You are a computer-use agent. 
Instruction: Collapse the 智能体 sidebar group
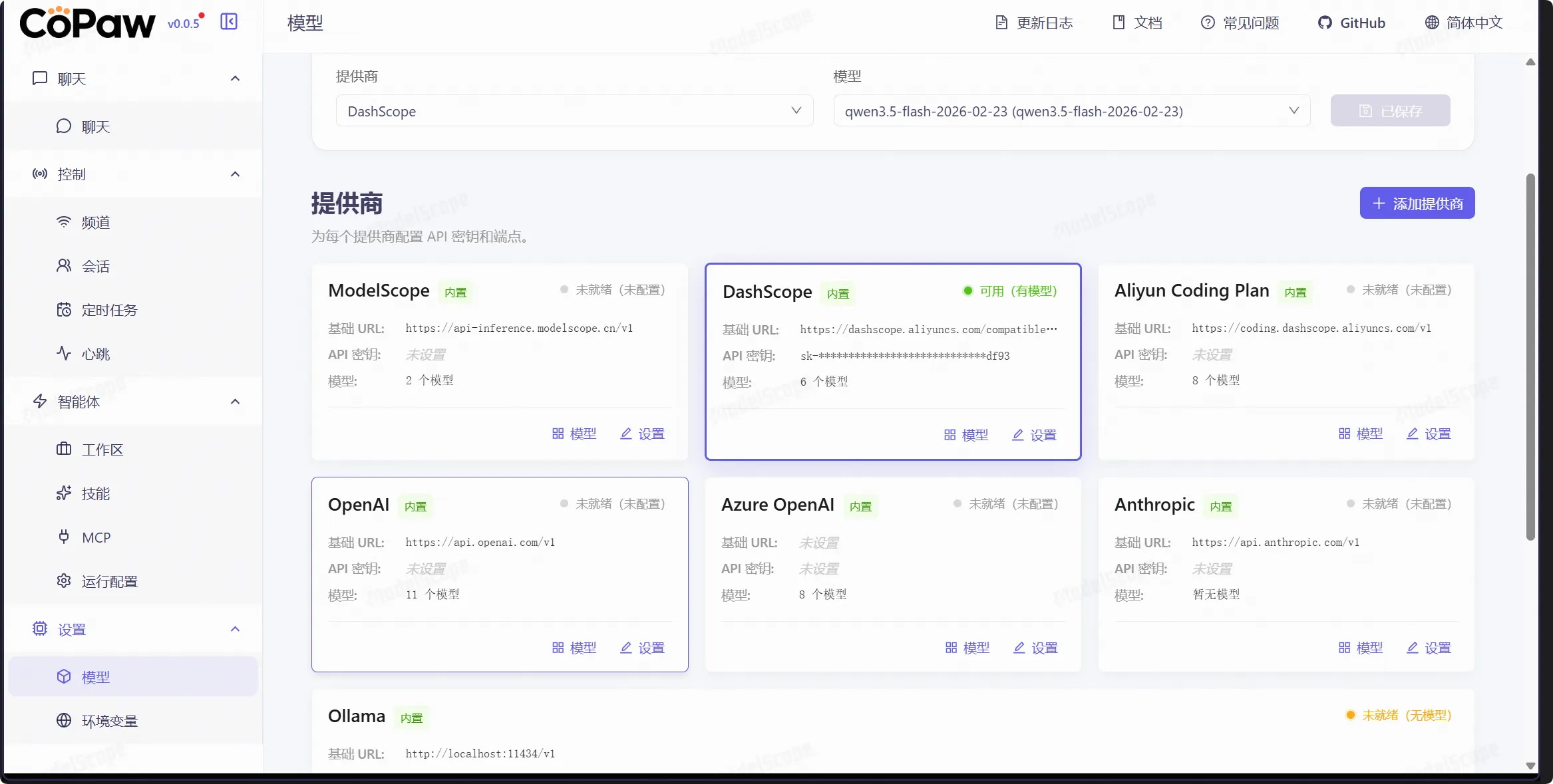tap(235, 402)
